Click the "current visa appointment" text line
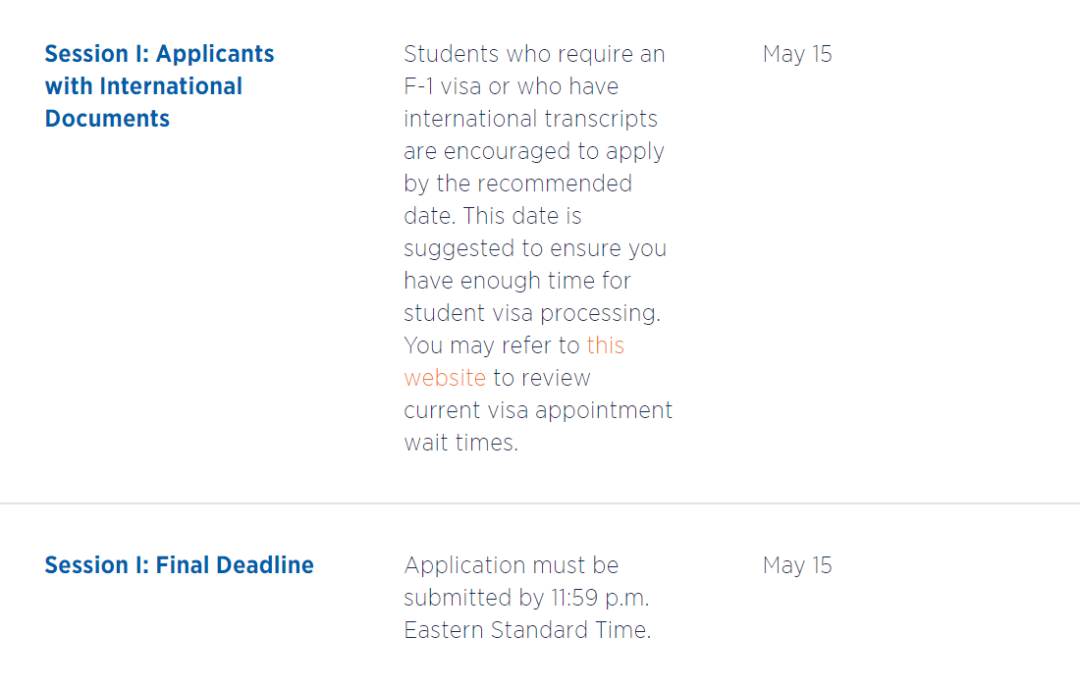1080x688 pixels. [x=538, y=410]
